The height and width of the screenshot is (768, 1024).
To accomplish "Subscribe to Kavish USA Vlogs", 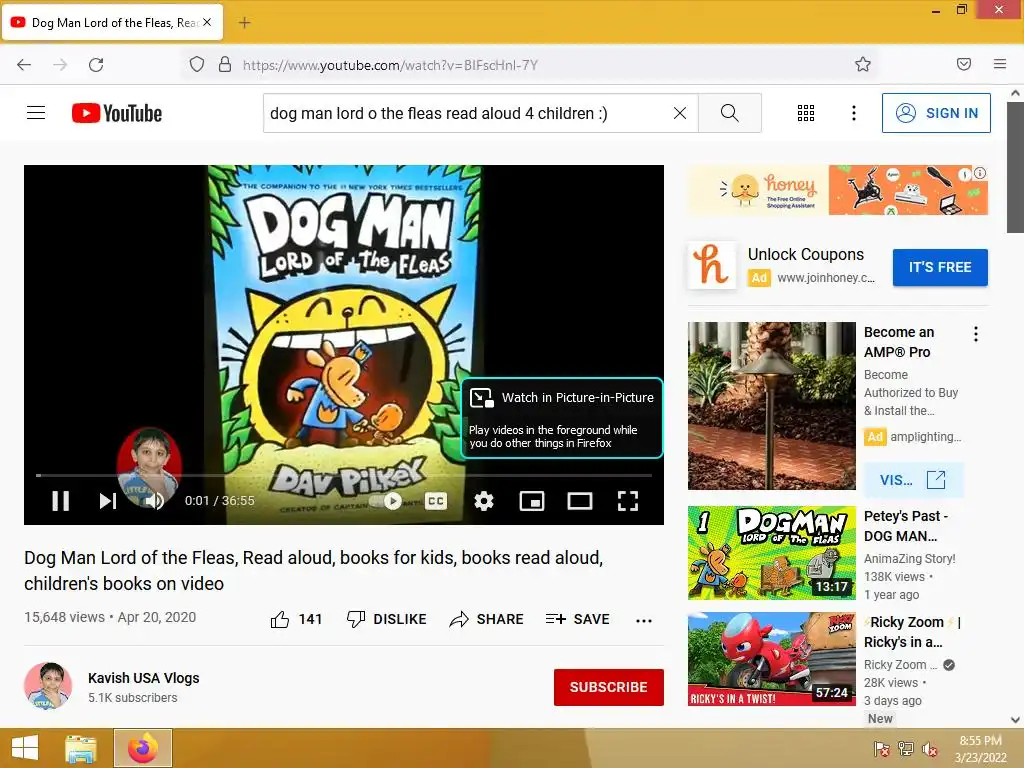I will pyautogui.click(x=609, y=687).
